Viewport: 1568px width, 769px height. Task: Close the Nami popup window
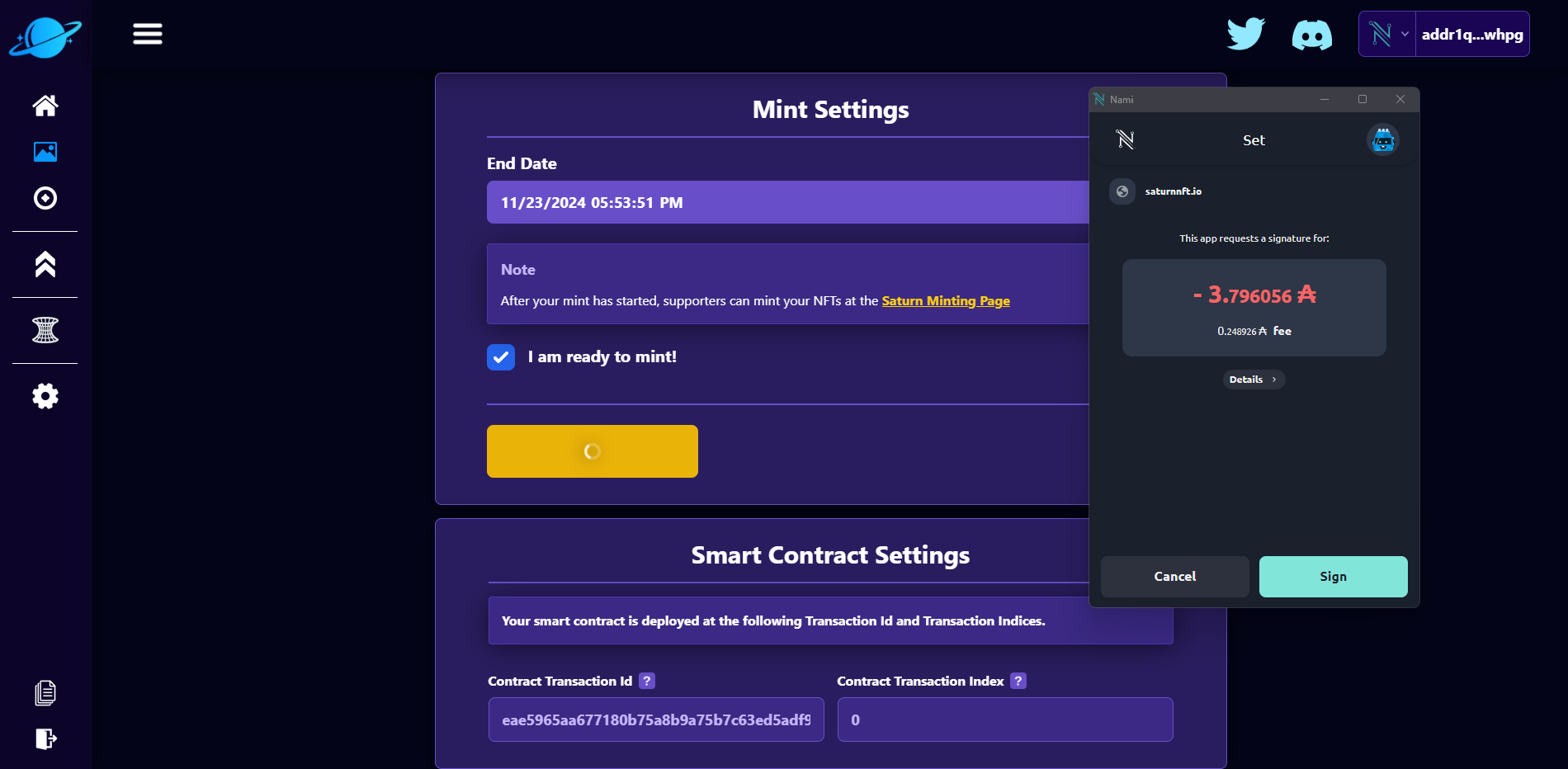[x=1400, y=99]
